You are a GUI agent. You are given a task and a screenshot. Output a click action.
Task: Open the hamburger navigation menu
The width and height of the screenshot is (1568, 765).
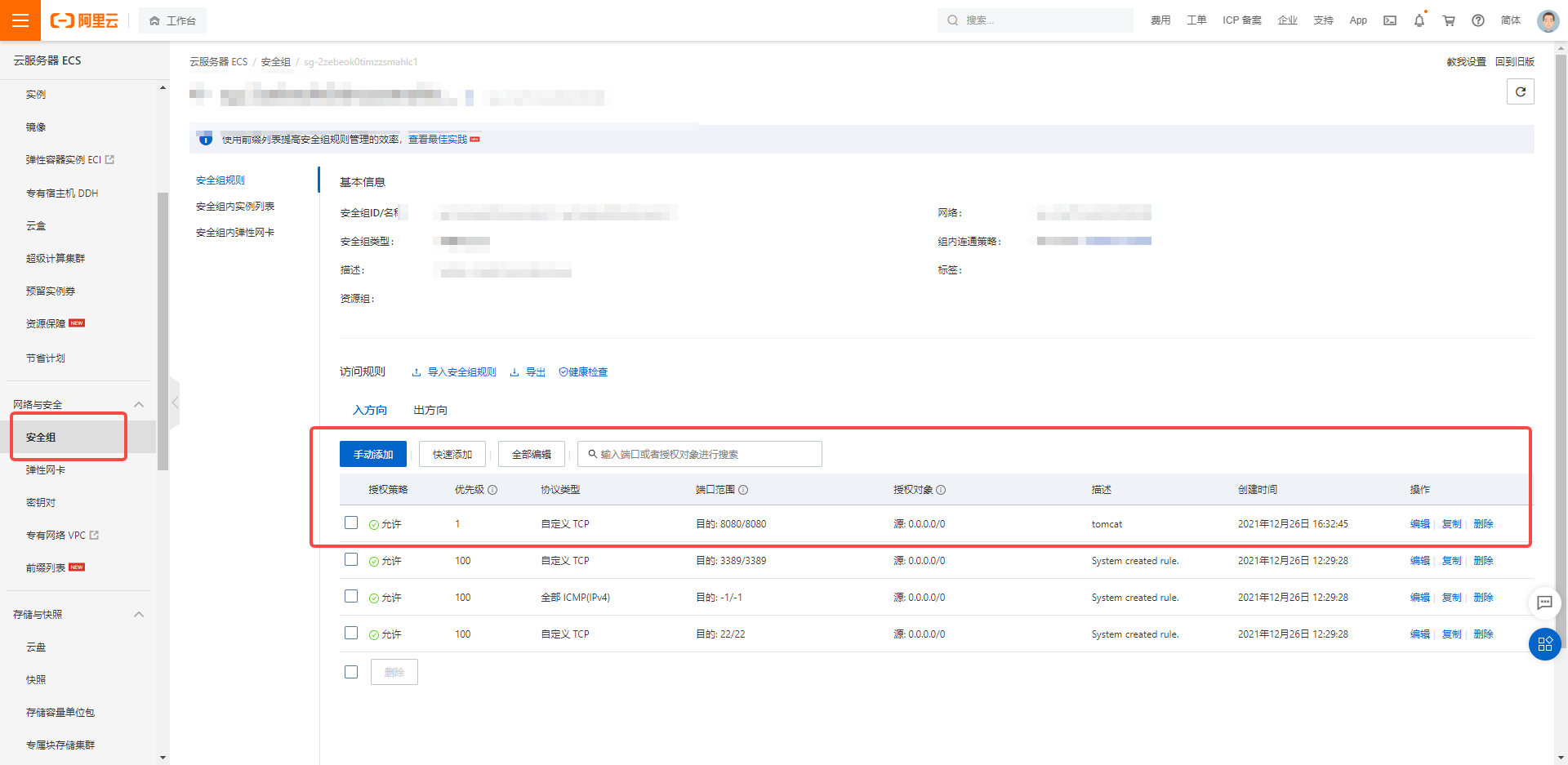20,20
